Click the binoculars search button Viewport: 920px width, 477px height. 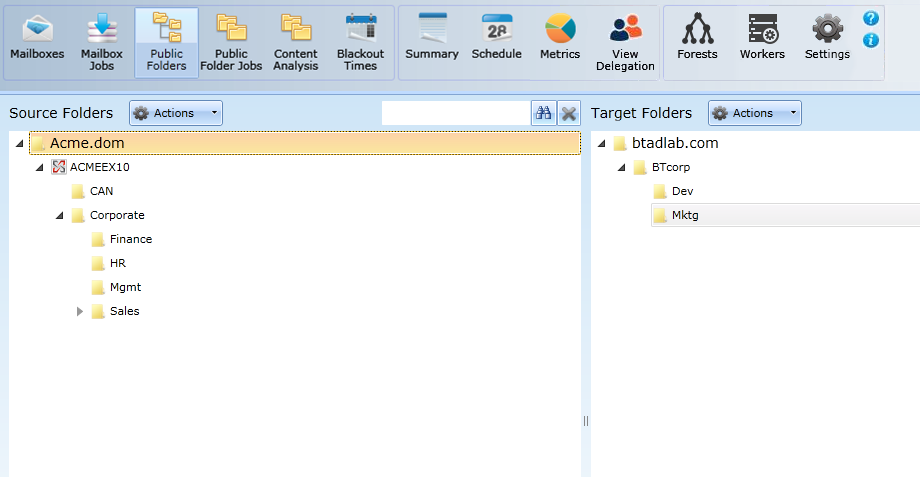[x=544, y=113]
